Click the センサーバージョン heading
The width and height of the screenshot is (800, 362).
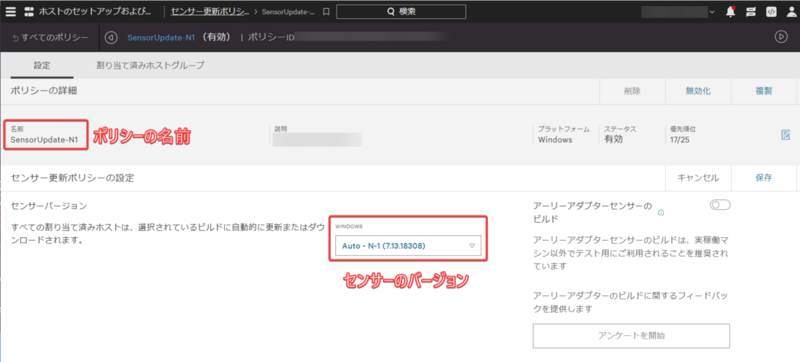(49, 206)
